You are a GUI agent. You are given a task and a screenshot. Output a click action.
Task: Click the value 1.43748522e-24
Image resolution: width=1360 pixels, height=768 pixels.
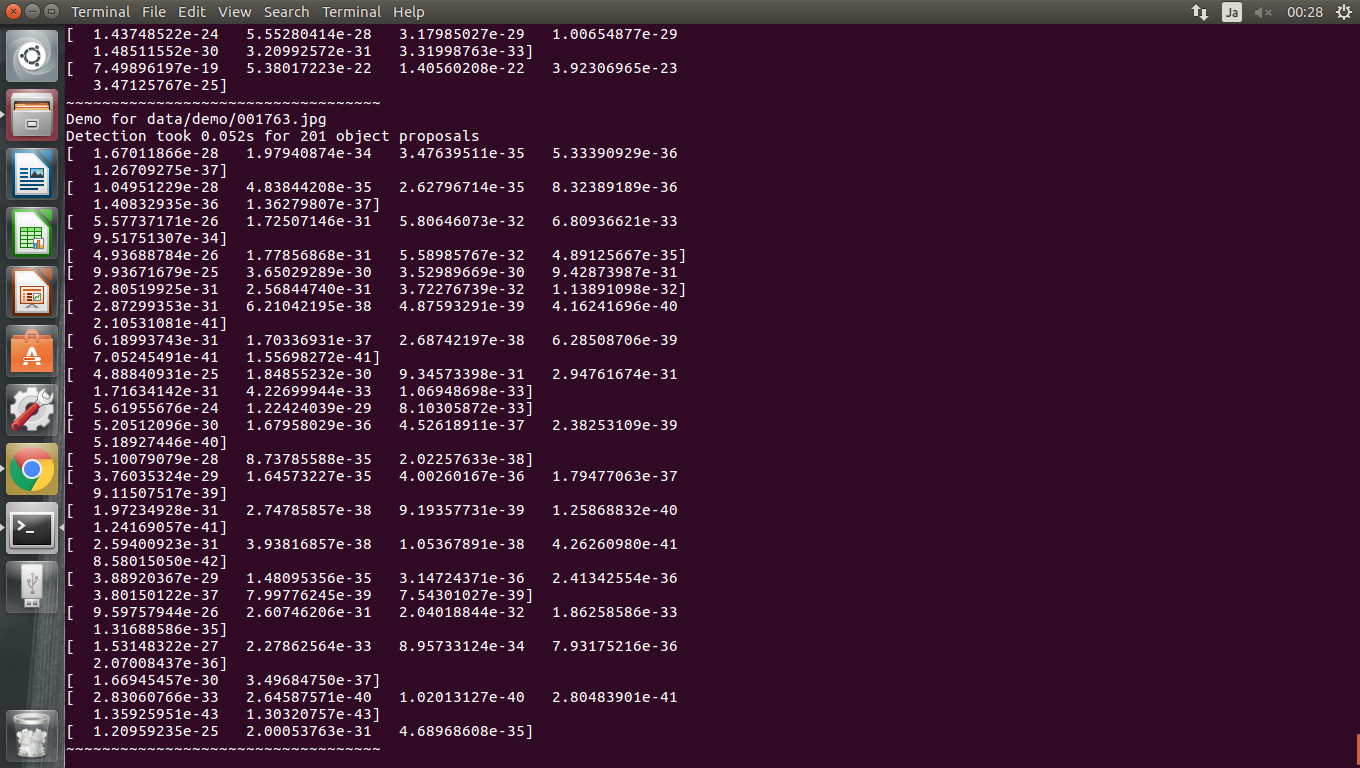click(x=155, y=34)
